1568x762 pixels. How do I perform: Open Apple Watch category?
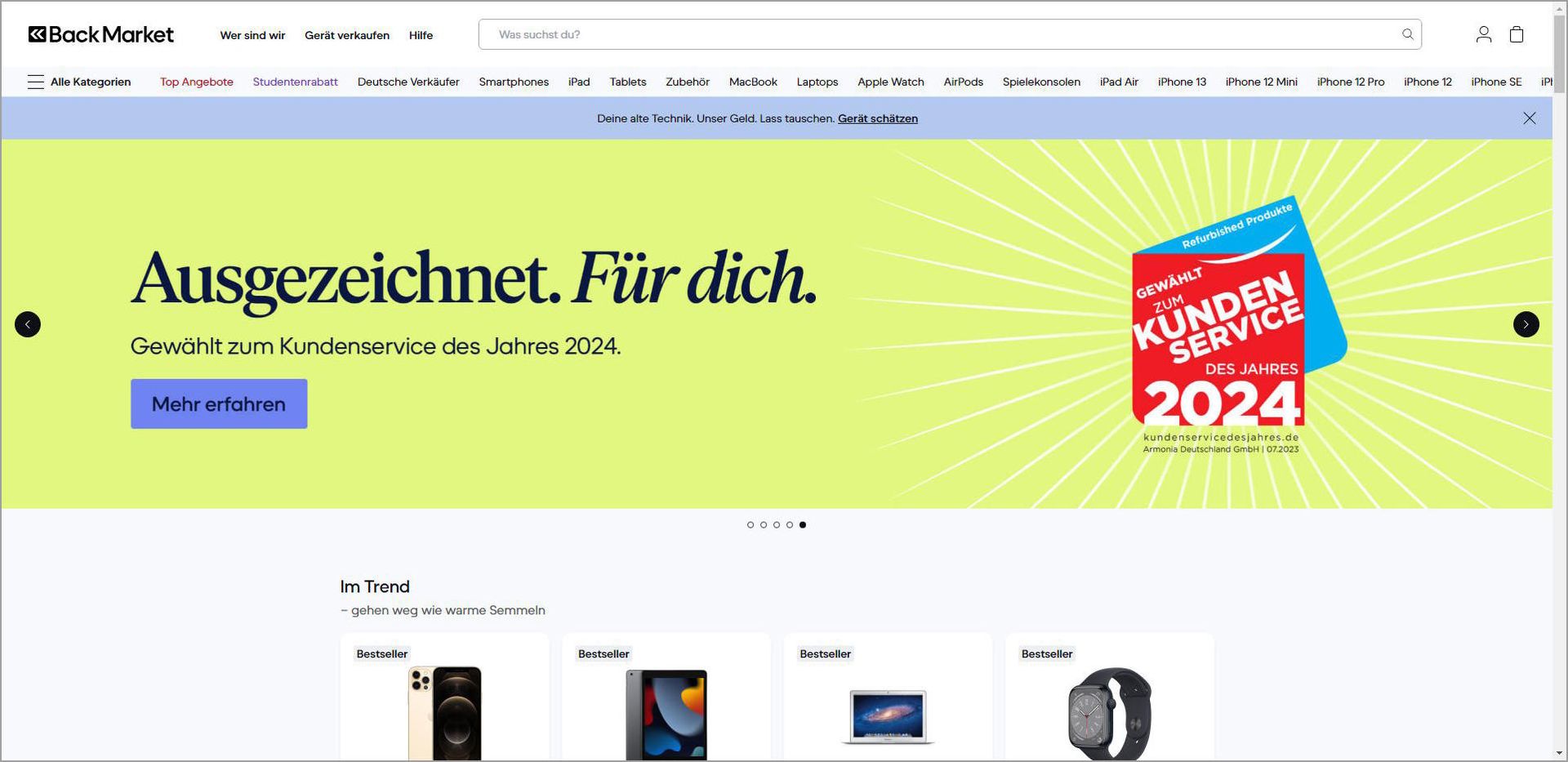coord(891,82)
